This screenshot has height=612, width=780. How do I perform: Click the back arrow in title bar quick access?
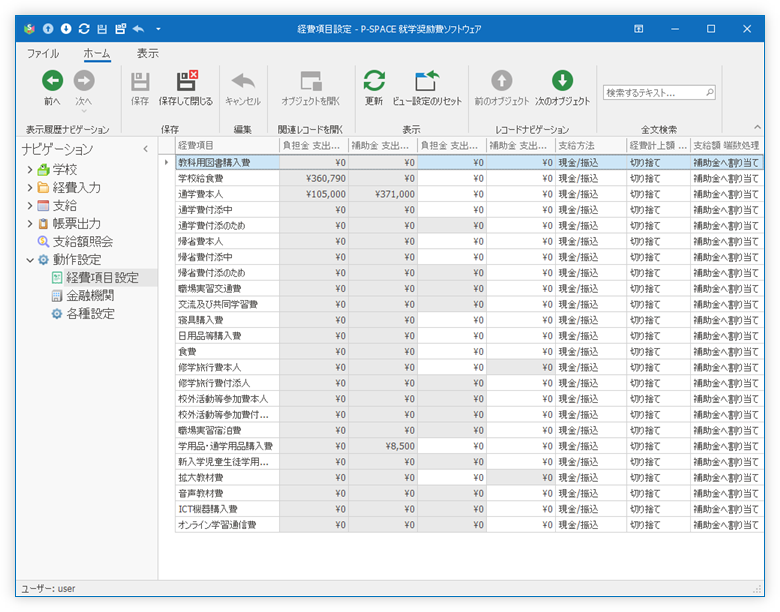tap(138, 29)
